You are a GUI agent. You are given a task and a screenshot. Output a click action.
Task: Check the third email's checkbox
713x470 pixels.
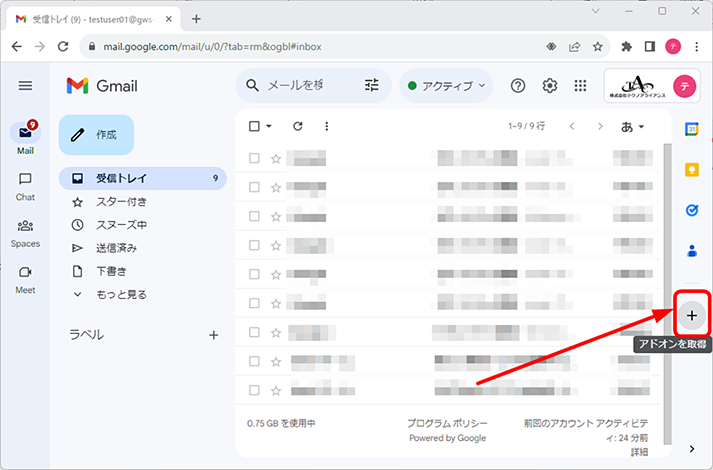254,216
